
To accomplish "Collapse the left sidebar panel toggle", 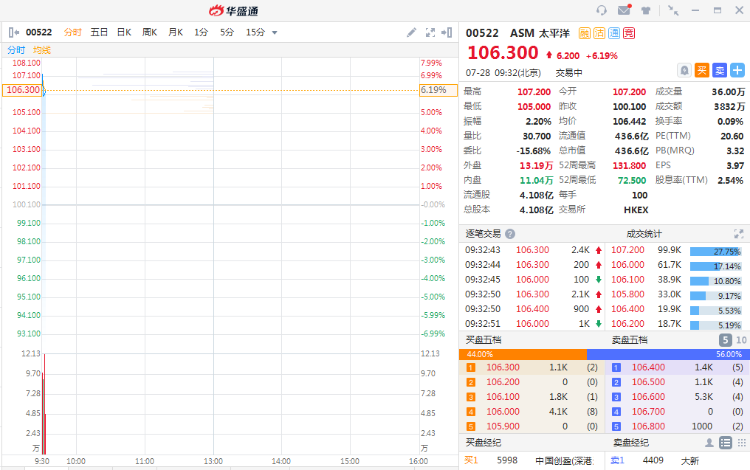I will [14, 32].
